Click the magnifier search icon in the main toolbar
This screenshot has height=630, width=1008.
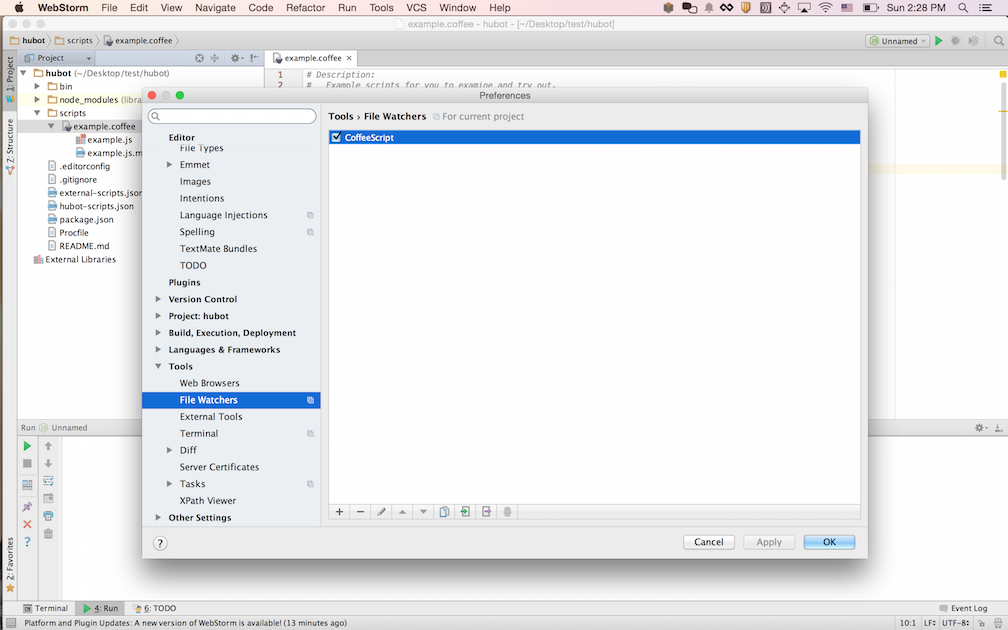coord(998,40)
